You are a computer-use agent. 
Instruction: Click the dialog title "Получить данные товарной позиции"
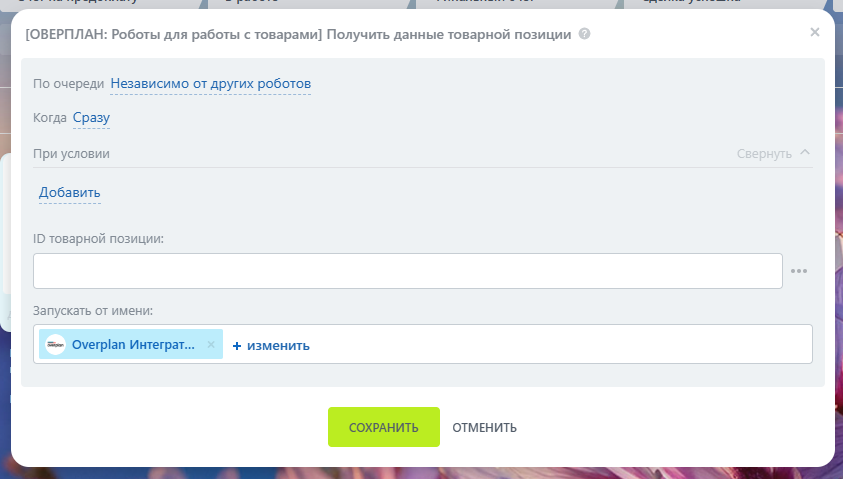point(448,34)
